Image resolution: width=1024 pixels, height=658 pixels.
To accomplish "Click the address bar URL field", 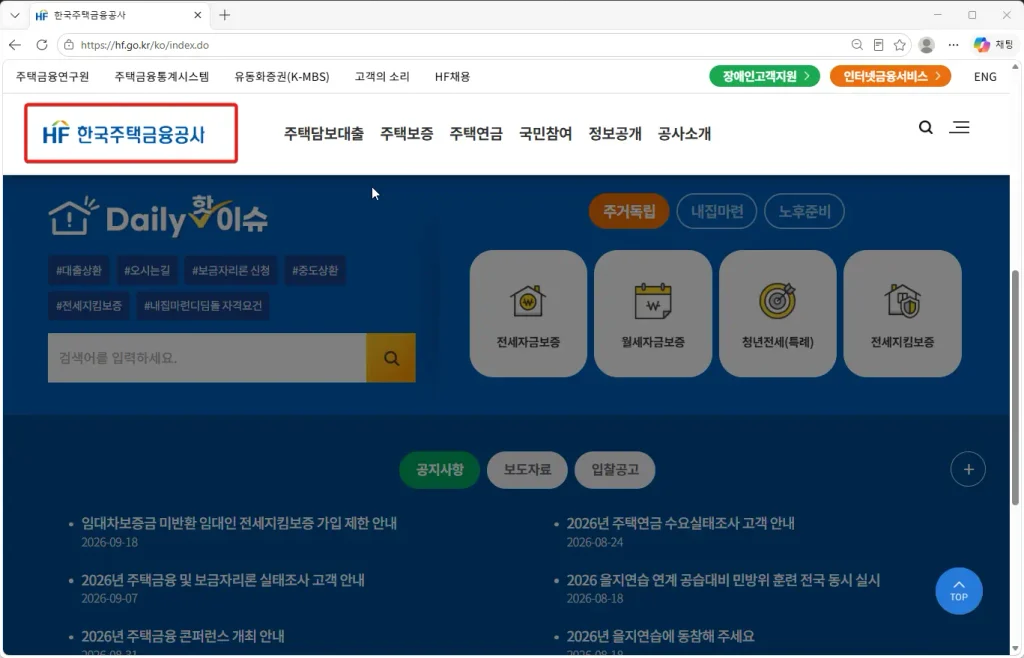I will pyautogui.click(x=457, y=45).
